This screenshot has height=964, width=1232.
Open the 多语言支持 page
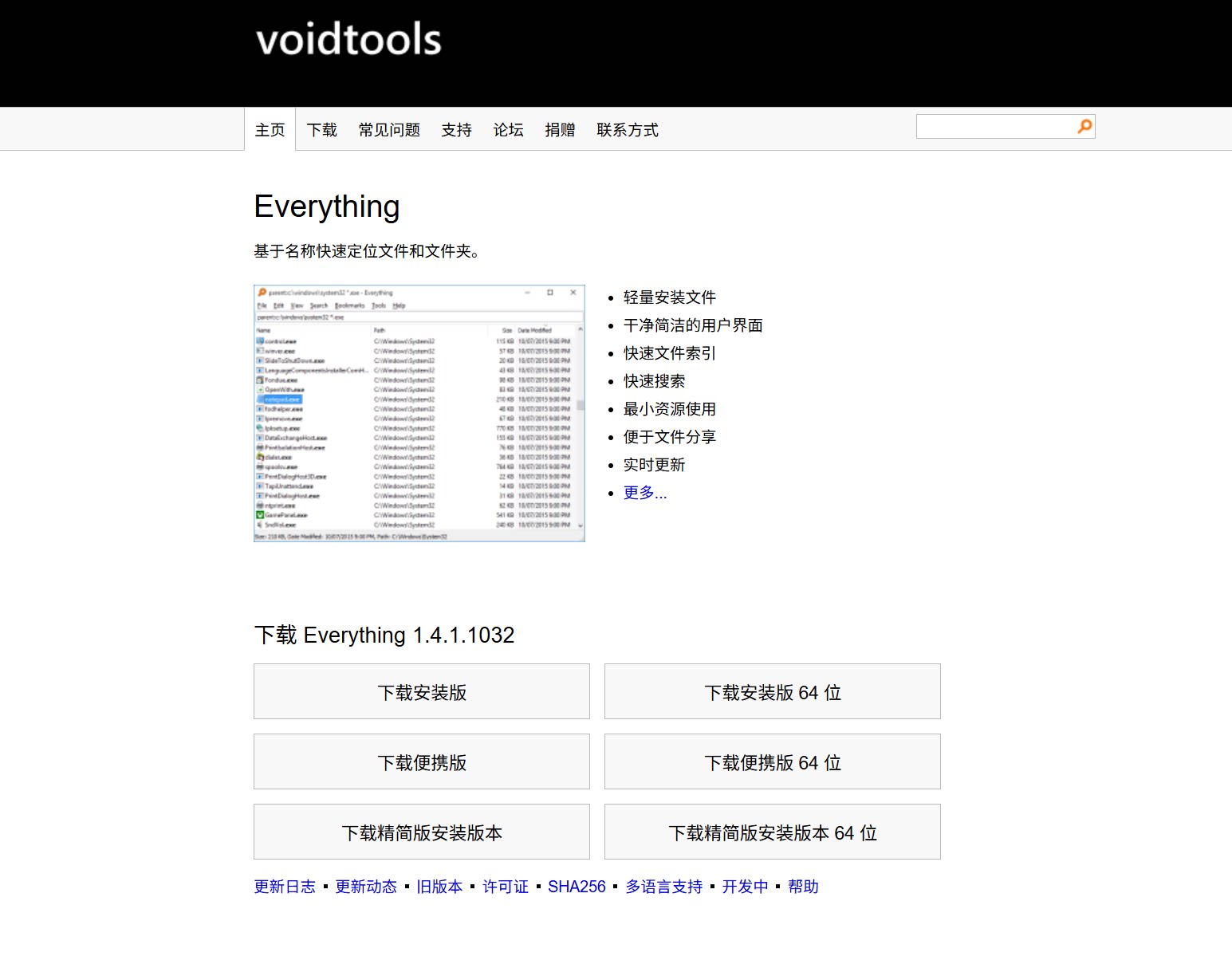tap(663, 886)
